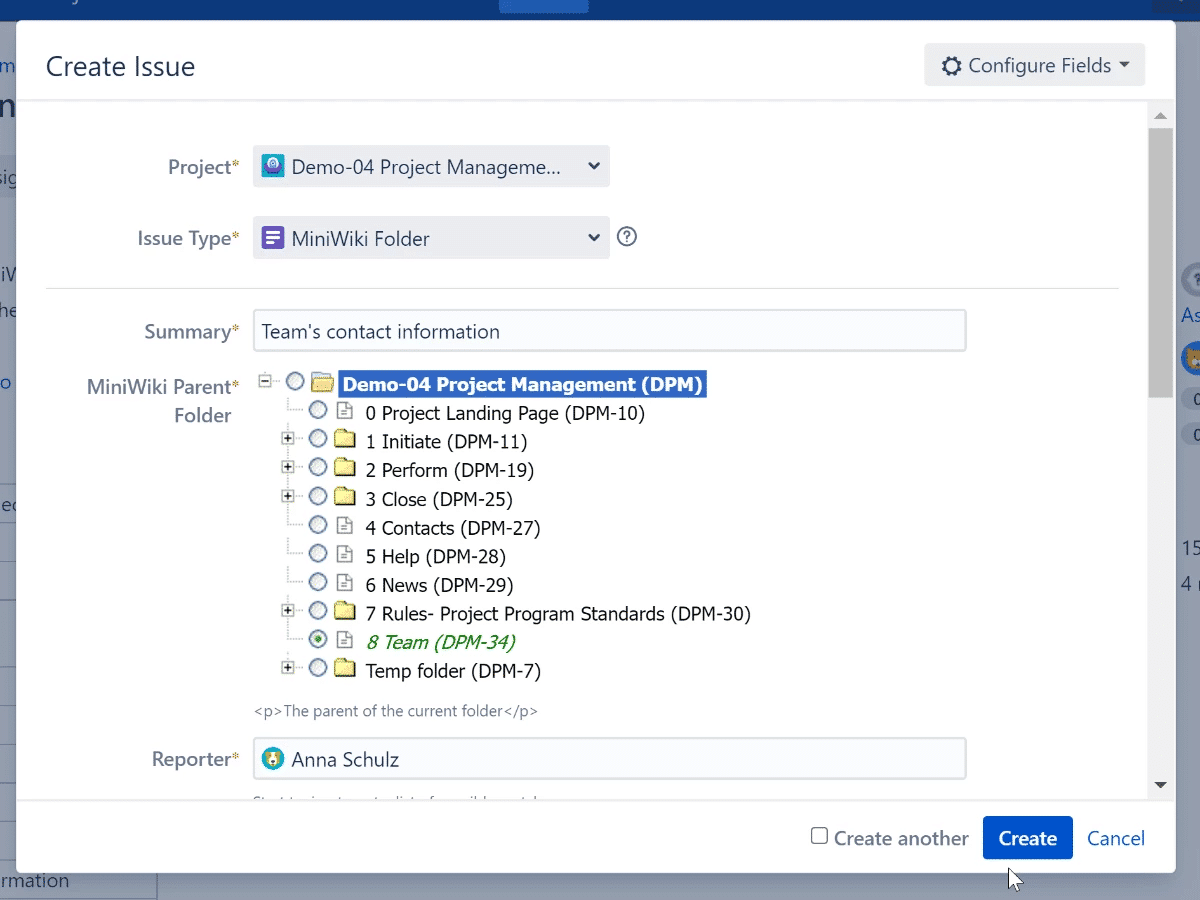Screen dimensions: 1200x900
Task: Click Anna Schulz's avatar in Reporter field
Action: pyautogui.click(x=273, y=759)
